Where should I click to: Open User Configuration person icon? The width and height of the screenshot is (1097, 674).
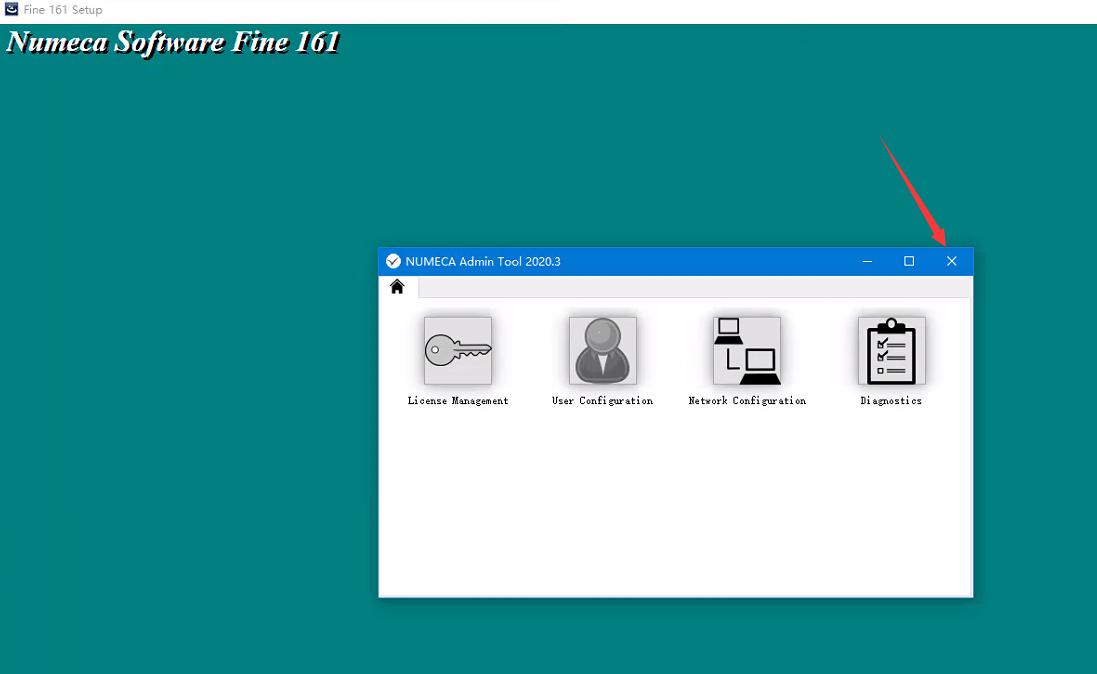(602, 351)
